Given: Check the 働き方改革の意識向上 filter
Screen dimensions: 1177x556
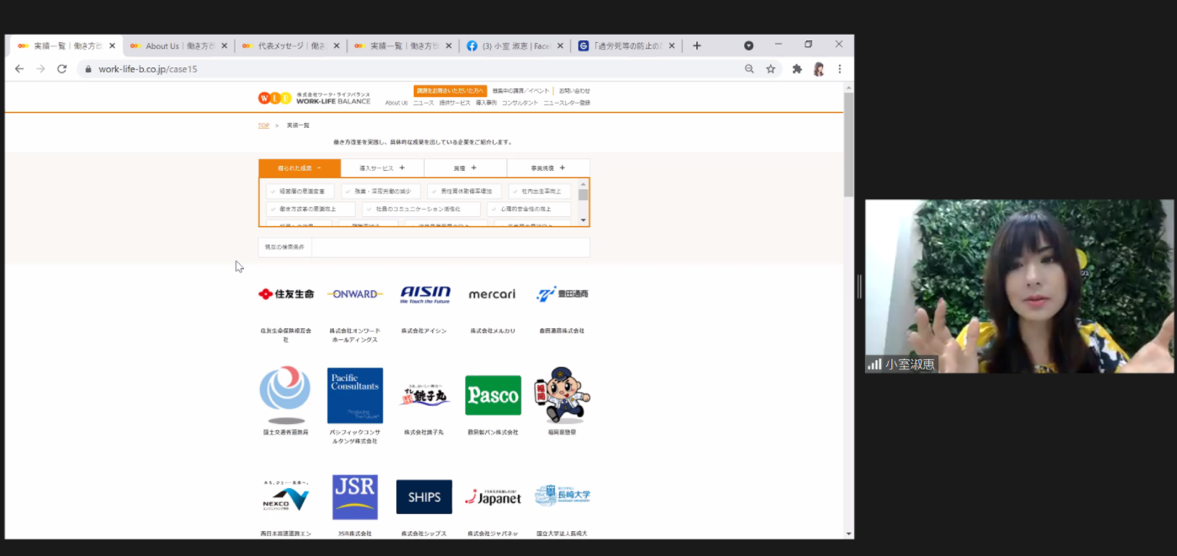Looking at the screenshot, I should tap(311, 209).
